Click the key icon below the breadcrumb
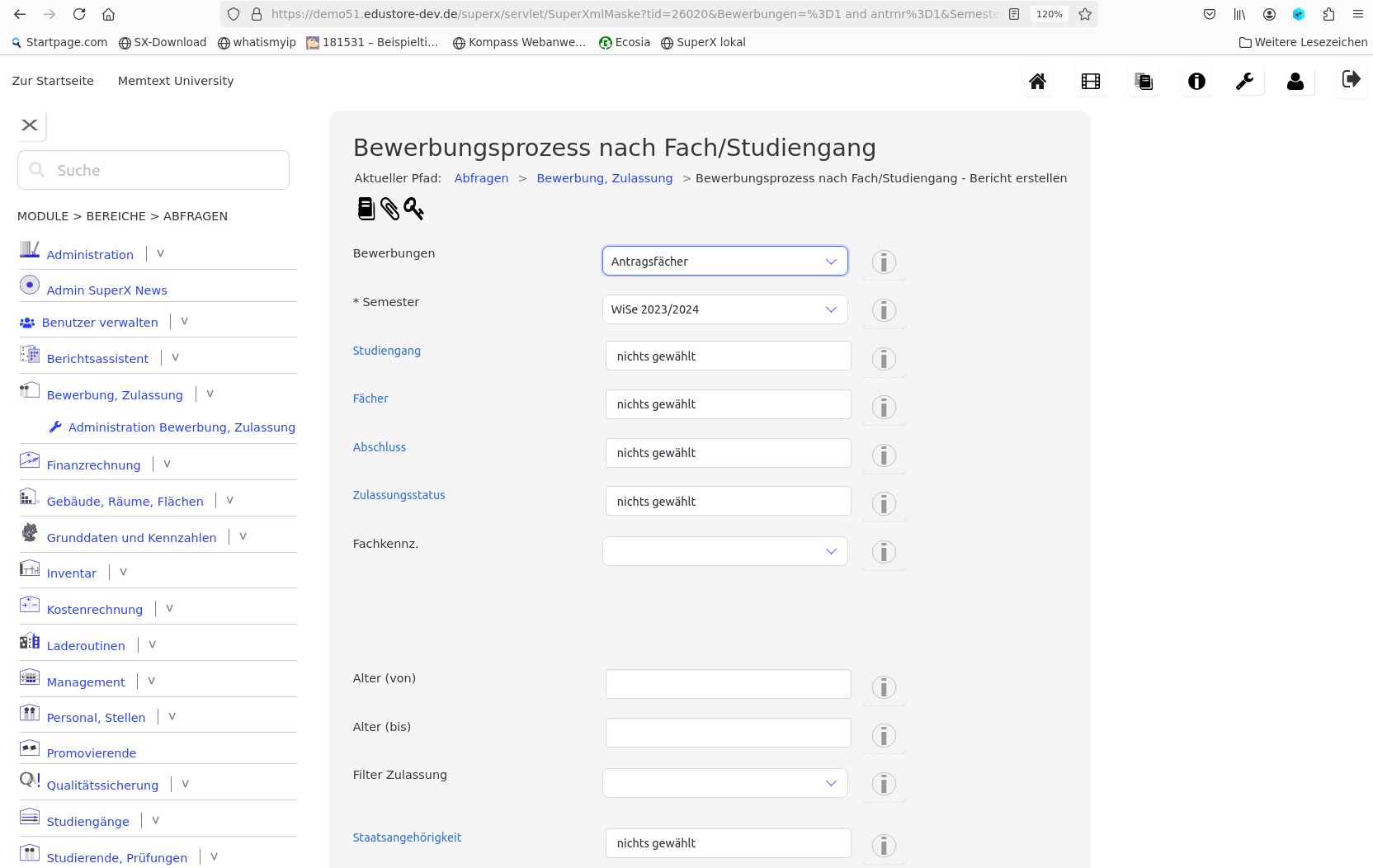 tap(413, 209)
